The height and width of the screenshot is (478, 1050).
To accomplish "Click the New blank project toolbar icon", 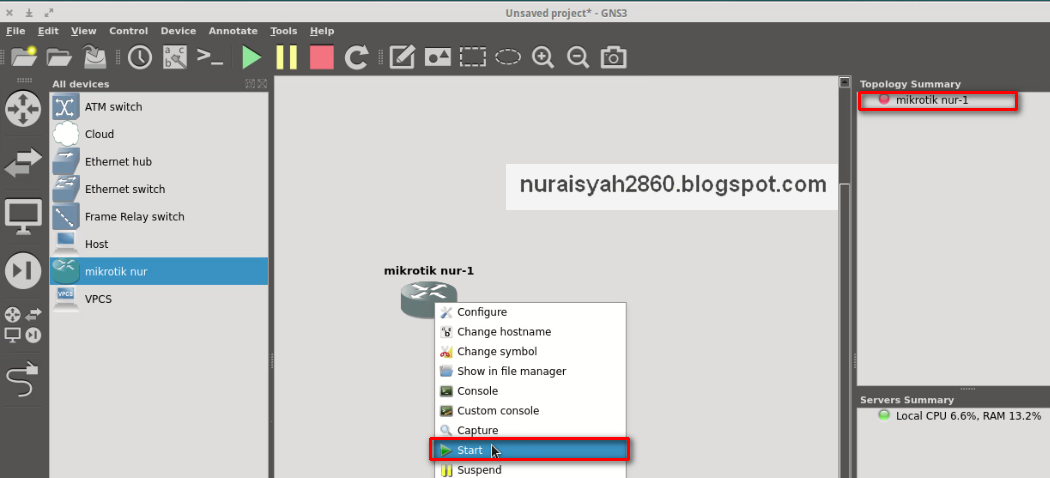I will tap(25, 57).
